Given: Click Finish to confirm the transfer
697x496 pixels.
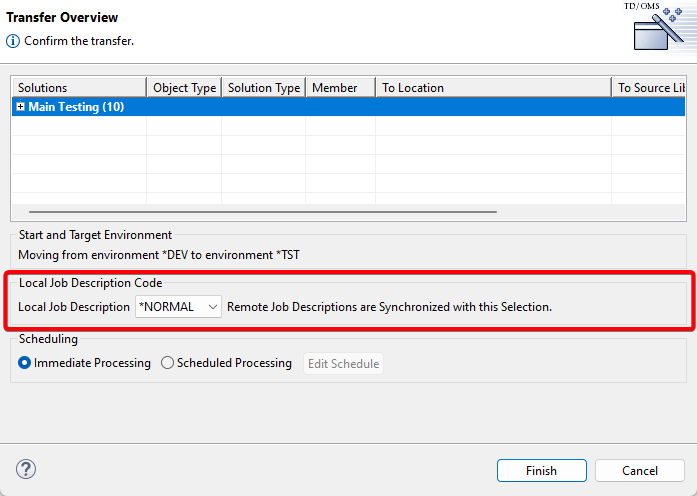Looking at the screenshot, I should click(541, 471).
